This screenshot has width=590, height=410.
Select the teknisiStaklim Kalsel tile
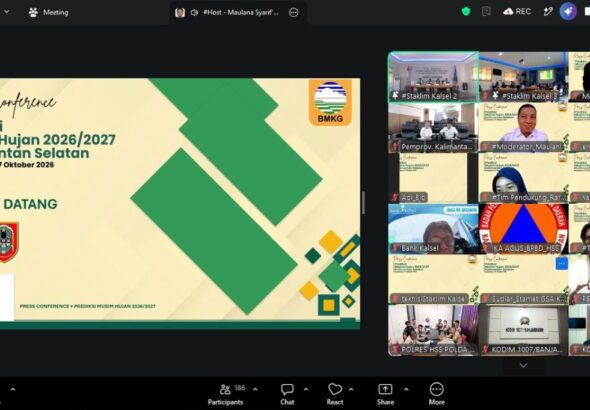coord(433,280)
